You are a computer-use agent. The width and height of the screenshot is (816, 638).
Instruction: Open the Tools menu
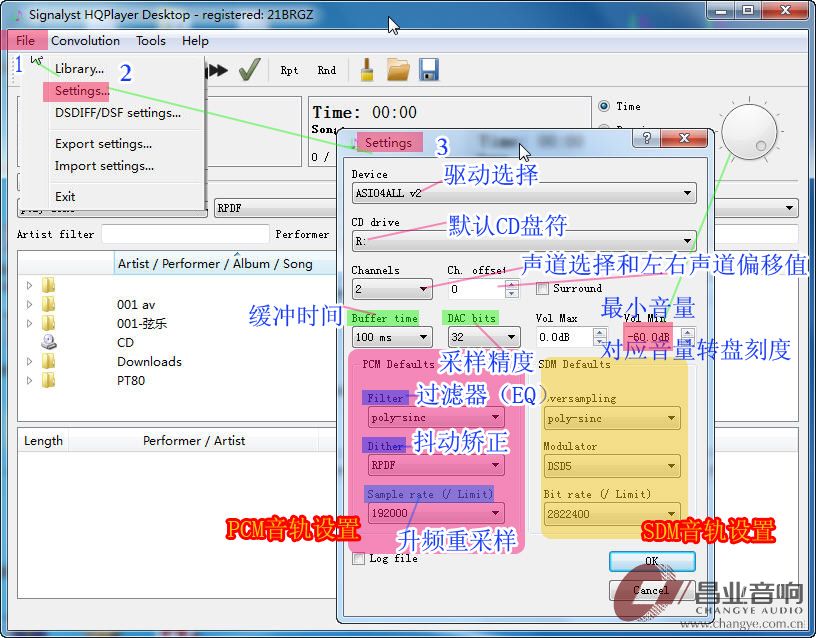coord(151,41)
